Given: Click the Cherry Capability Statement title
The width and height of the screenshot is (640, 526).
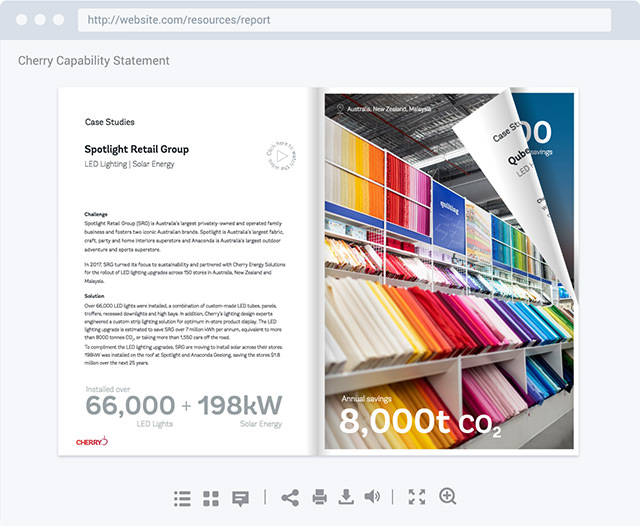Looking at the screenshot, I should tap(94, 61).
